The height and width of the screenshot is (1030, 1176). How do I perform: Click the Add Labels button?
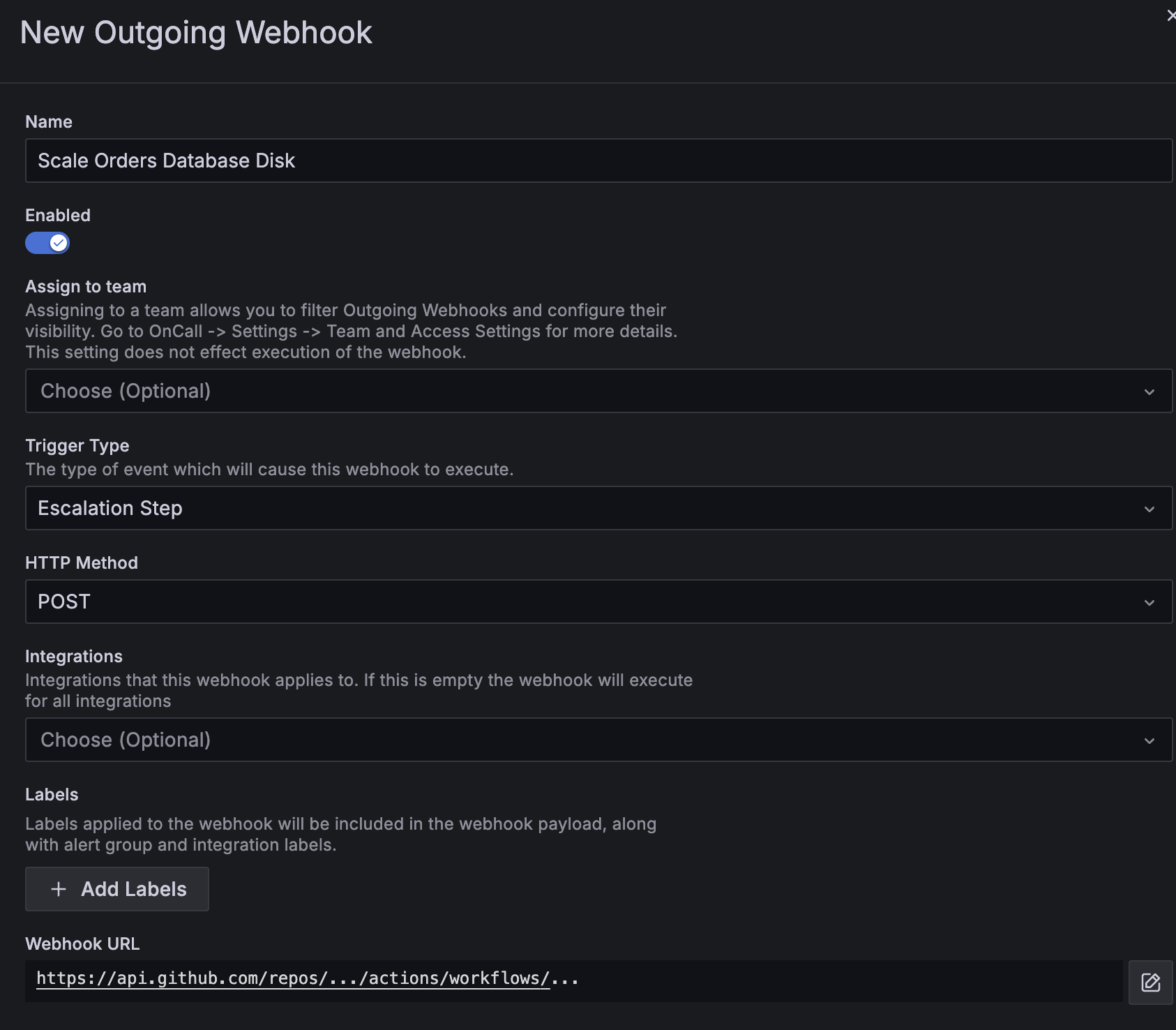tap(116, 889)
